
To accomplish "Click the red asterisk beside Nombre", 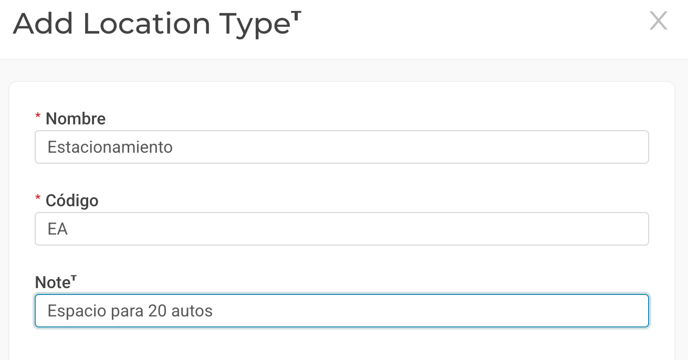I will [38, 115].
